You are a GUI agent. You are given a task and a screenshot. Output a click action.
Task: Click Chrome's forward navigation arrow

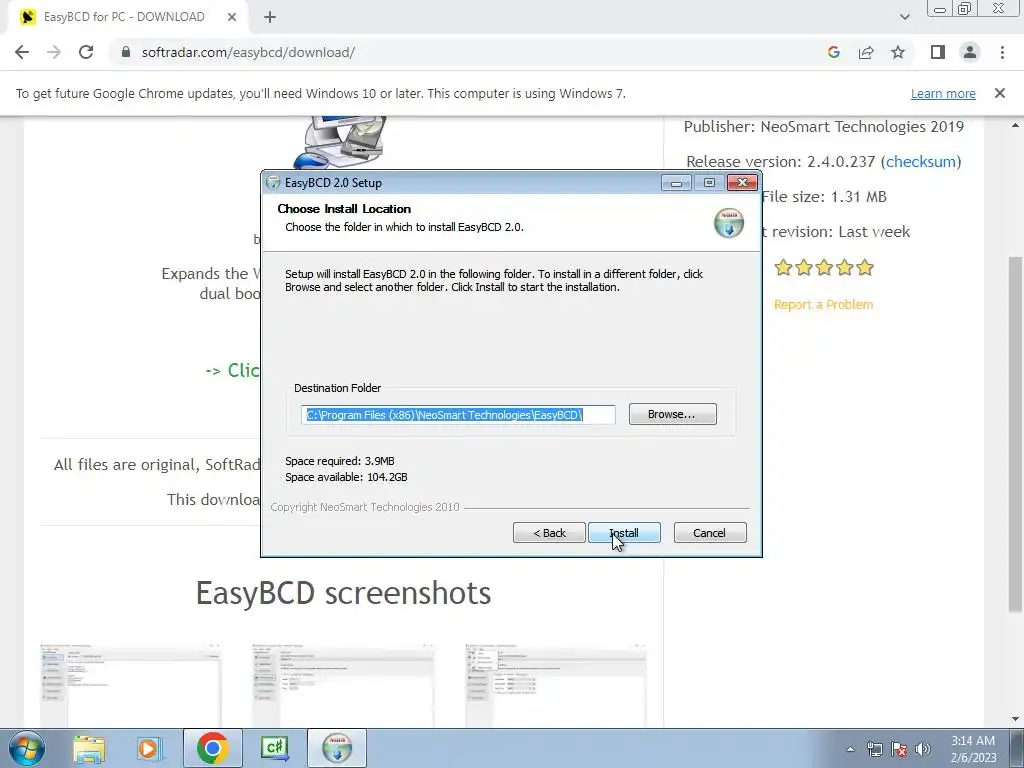coord(54,52)
